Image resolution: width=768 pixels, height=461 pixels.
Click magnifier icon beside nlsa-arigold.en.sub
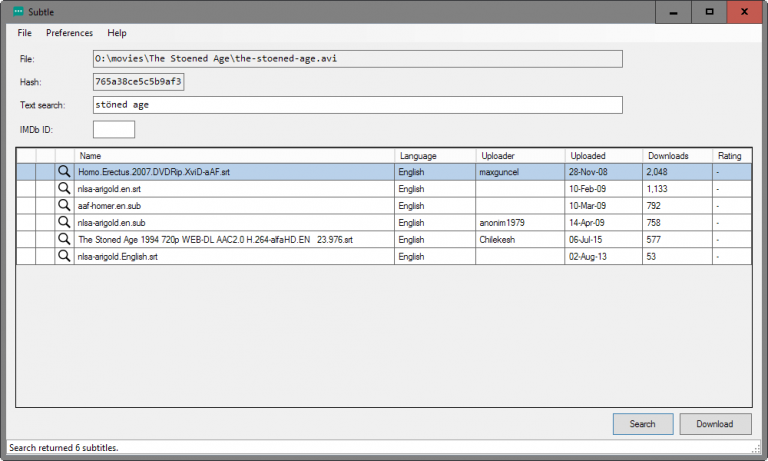(64, 223)
